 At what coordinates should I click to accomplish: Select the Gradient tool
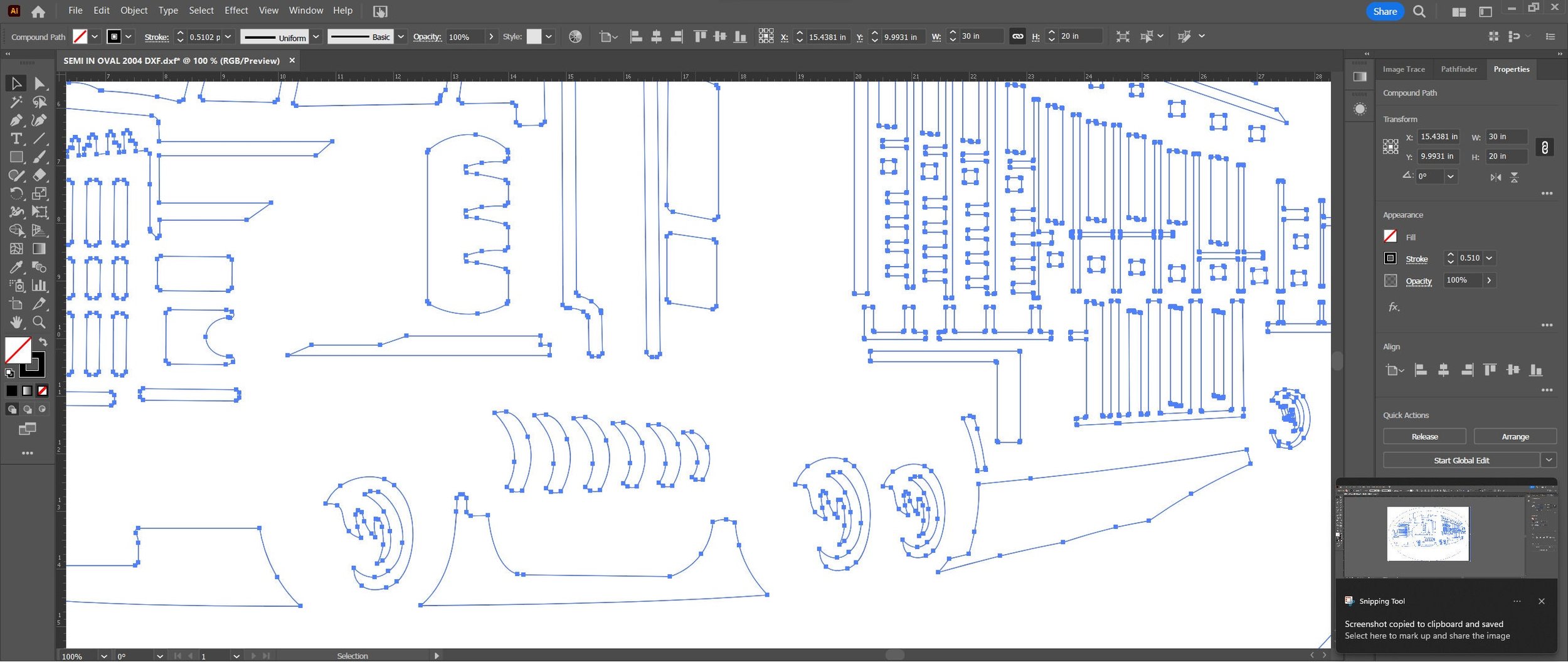[x=40, y=248]
